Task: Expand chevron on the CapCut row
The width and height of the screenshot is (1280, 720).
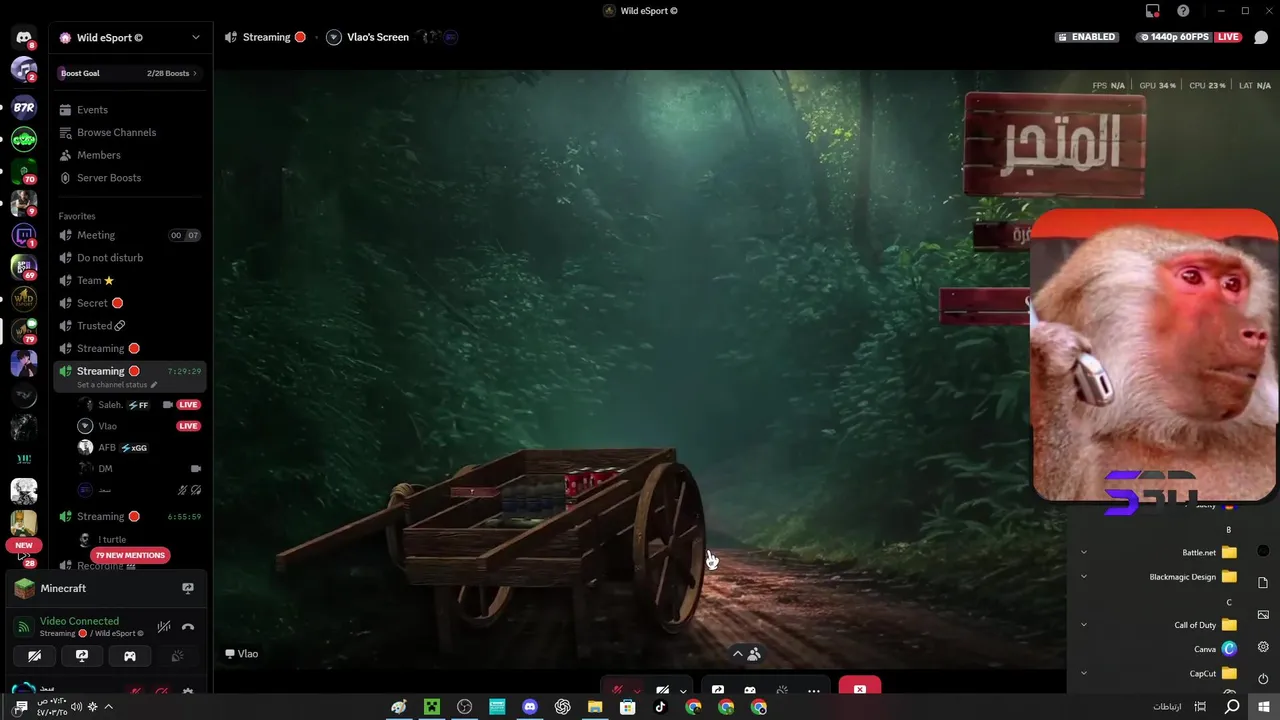Action: (x=1083, y=673)
